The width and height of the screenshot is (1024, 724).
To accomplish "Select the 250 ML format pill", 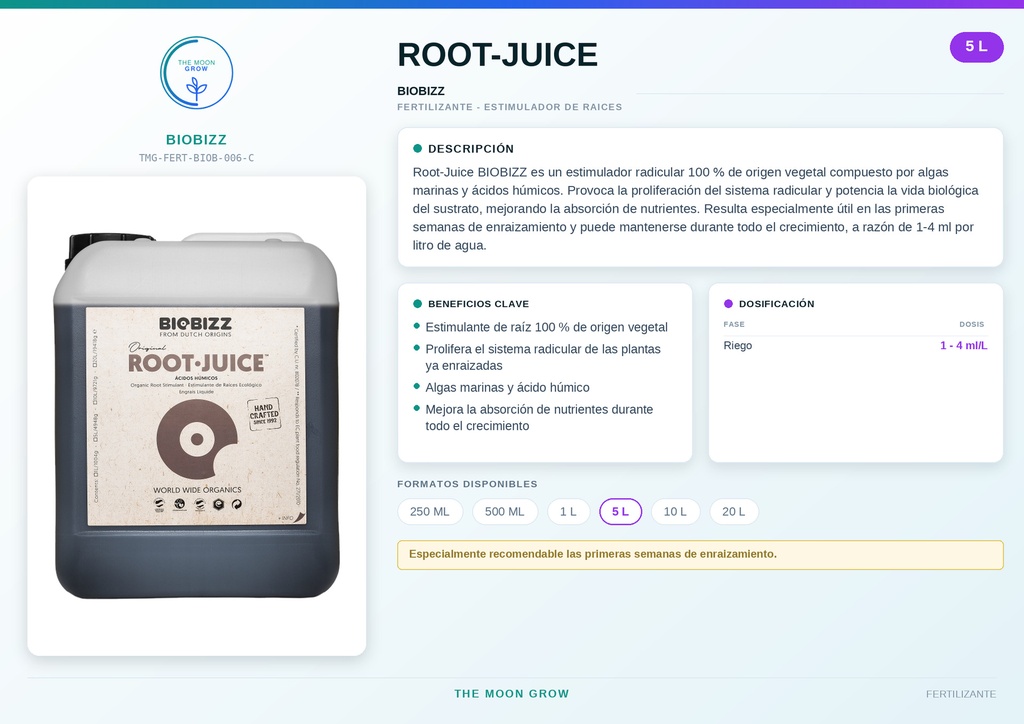I will point(430,512).
